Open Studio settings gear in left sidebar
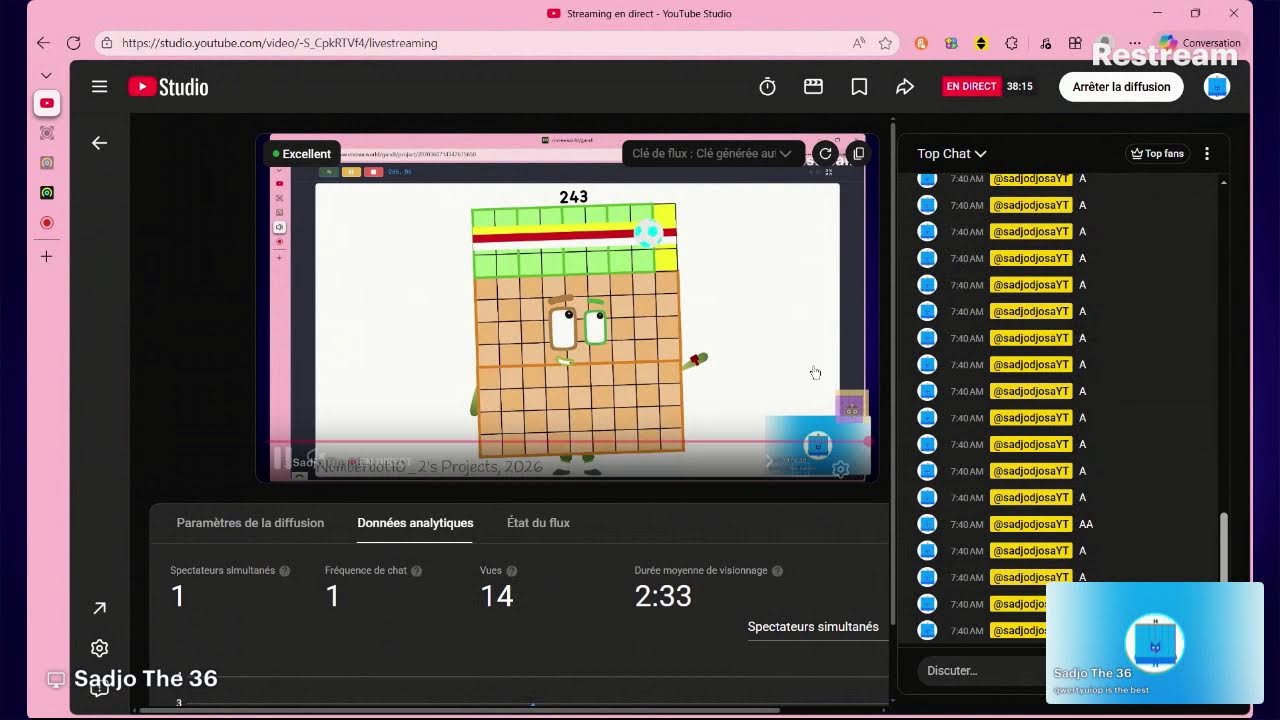The width and height of the screenshot is (1280, 720). click(99, 648)
